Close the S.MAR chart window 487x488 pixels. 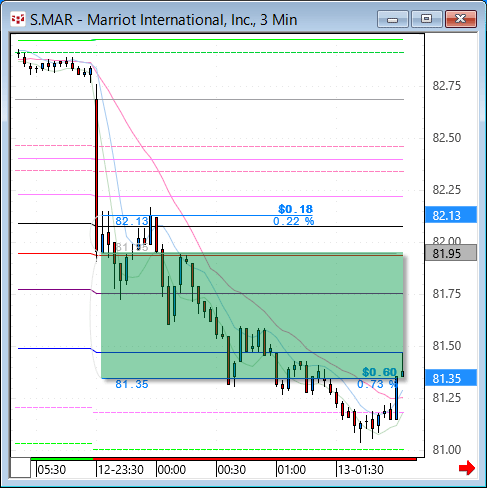[461, 19]
